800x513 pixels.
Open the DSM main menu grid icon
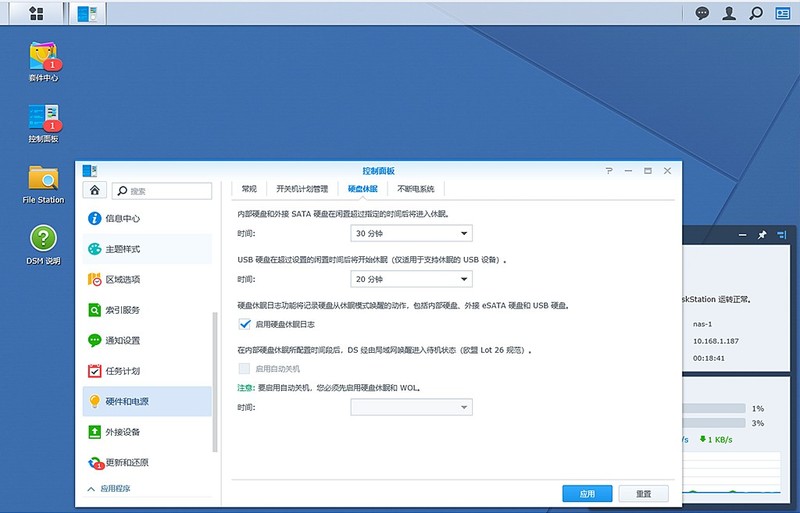click(x=36, y=13)
